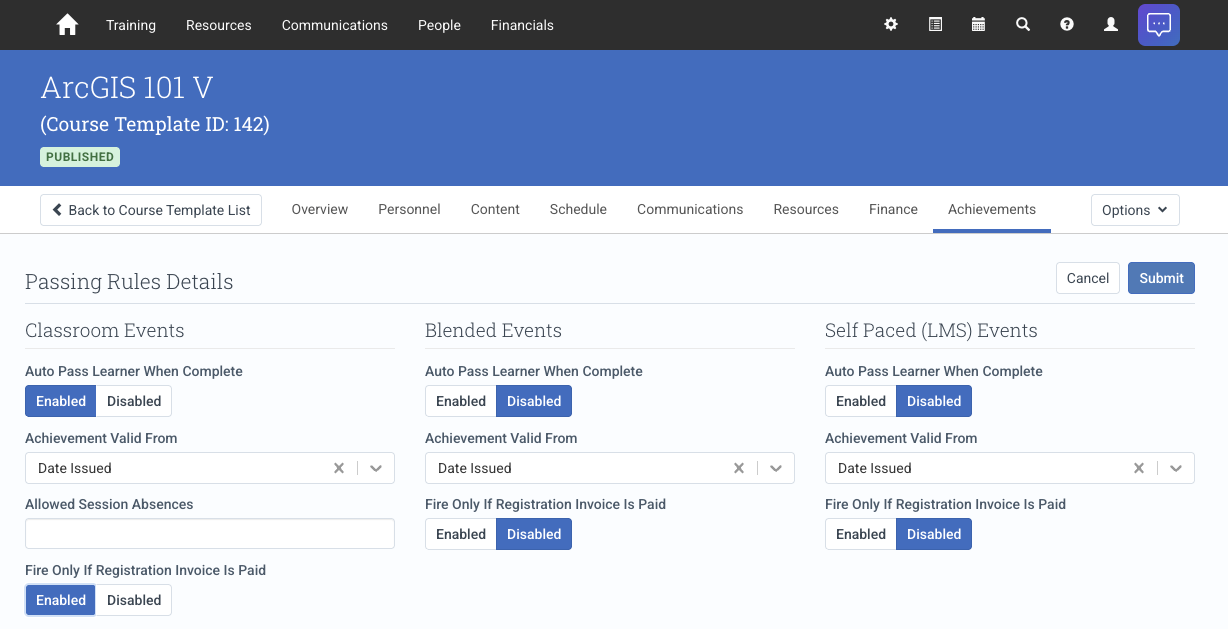Enable invoice paid rule for Self Paced Events
The height and width of the screenshot is (629, 1228).
(x=861, y=534)
